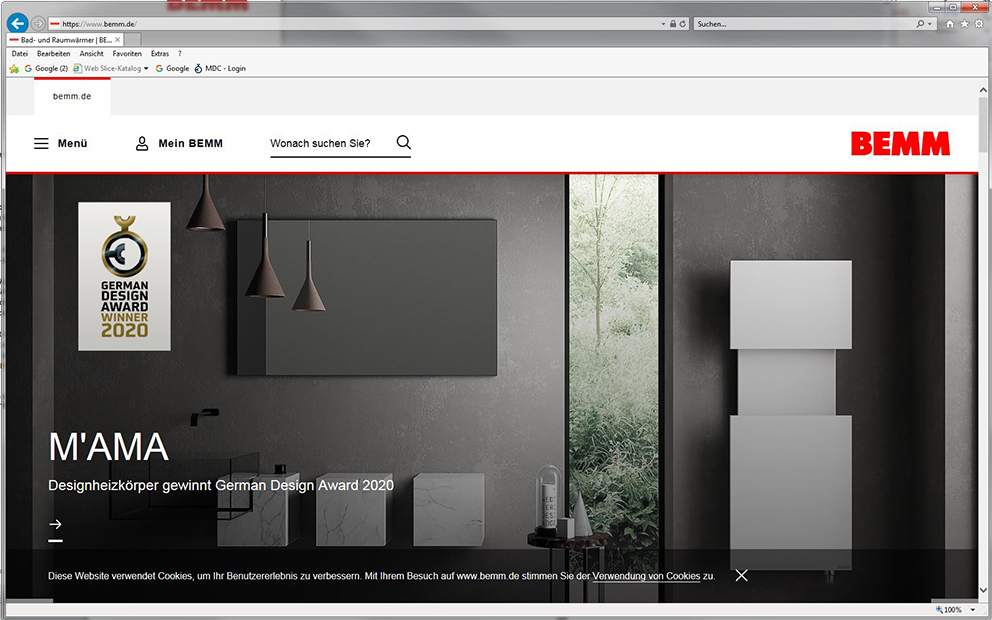The image size is (992, 620).
Task: Open the Bearbeiten menu
Action: (54, 54)
